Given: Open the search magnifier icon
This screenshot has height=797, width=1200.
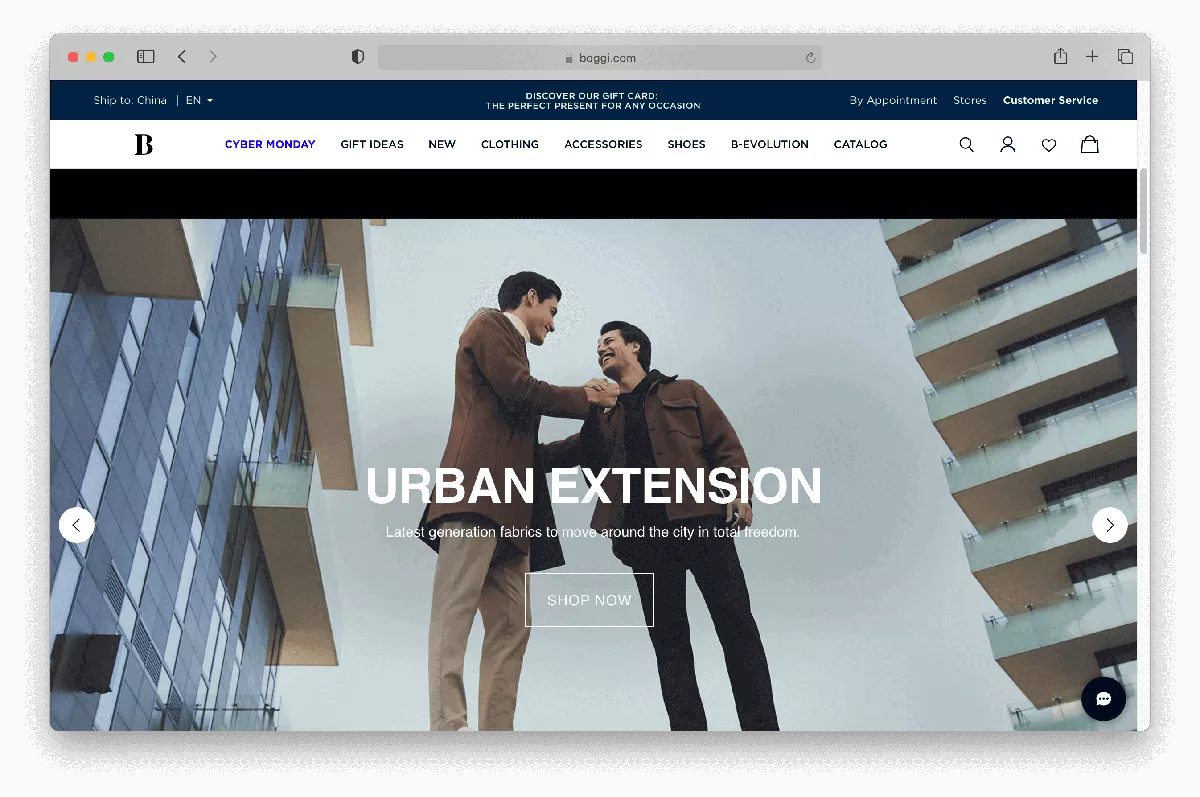Looking at the screenshot, I should pyautogui.click(x=966, y=145).
